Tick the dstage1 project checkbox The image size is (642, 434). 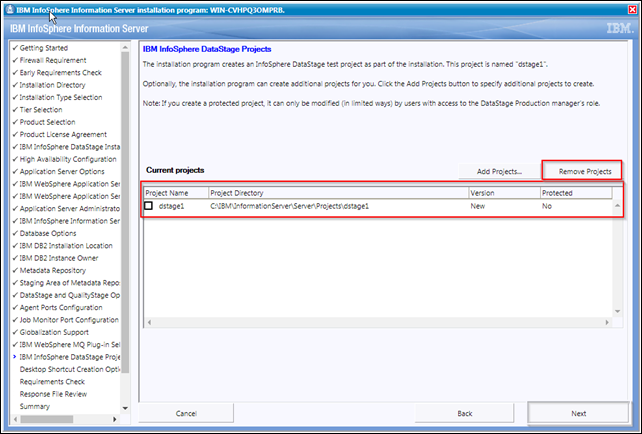[x=149, y=206]
